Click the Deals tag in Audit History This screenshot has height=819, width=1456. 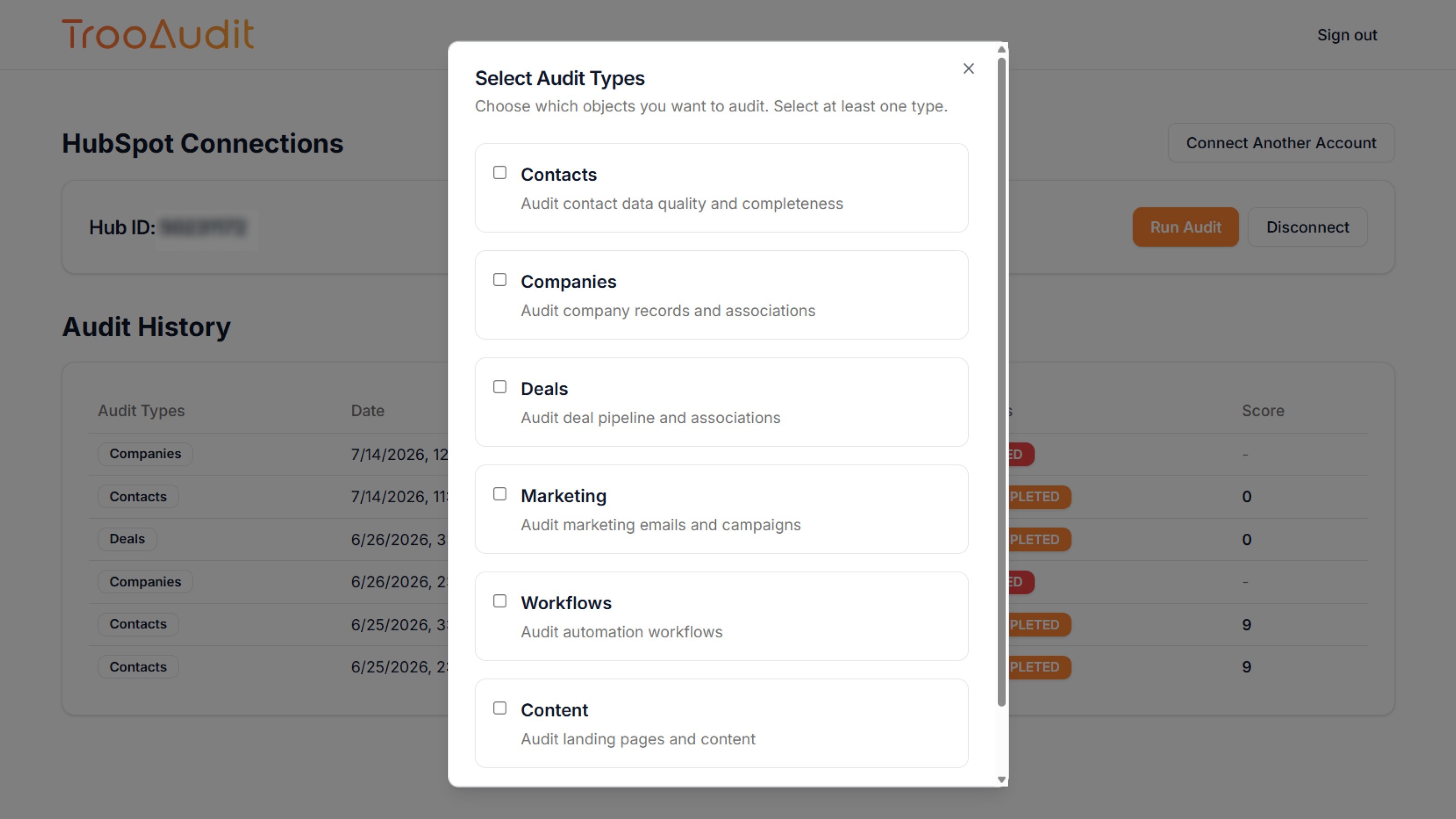pos(127,539)
